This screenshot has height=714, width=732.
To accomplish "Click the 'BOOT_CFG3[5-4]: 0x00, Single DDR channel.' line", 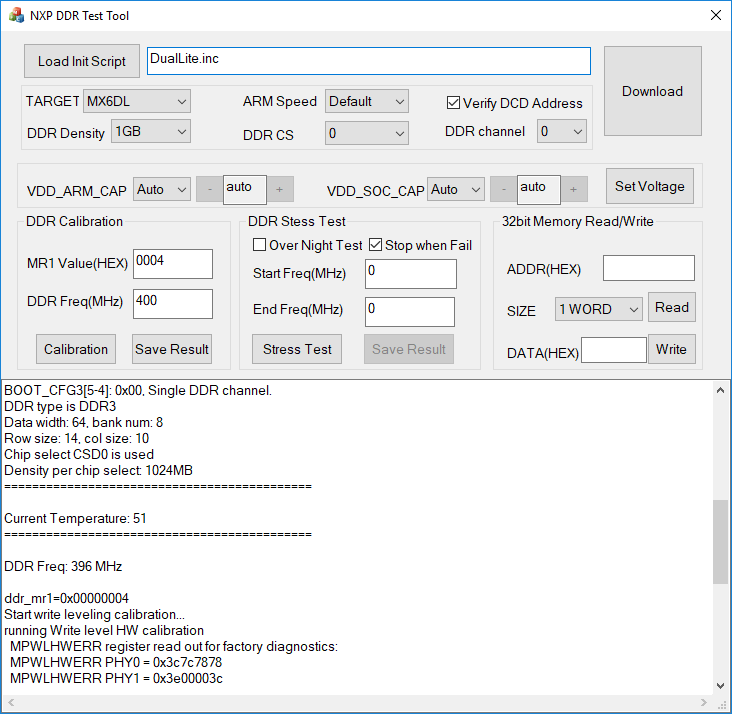I will (138, 390).
